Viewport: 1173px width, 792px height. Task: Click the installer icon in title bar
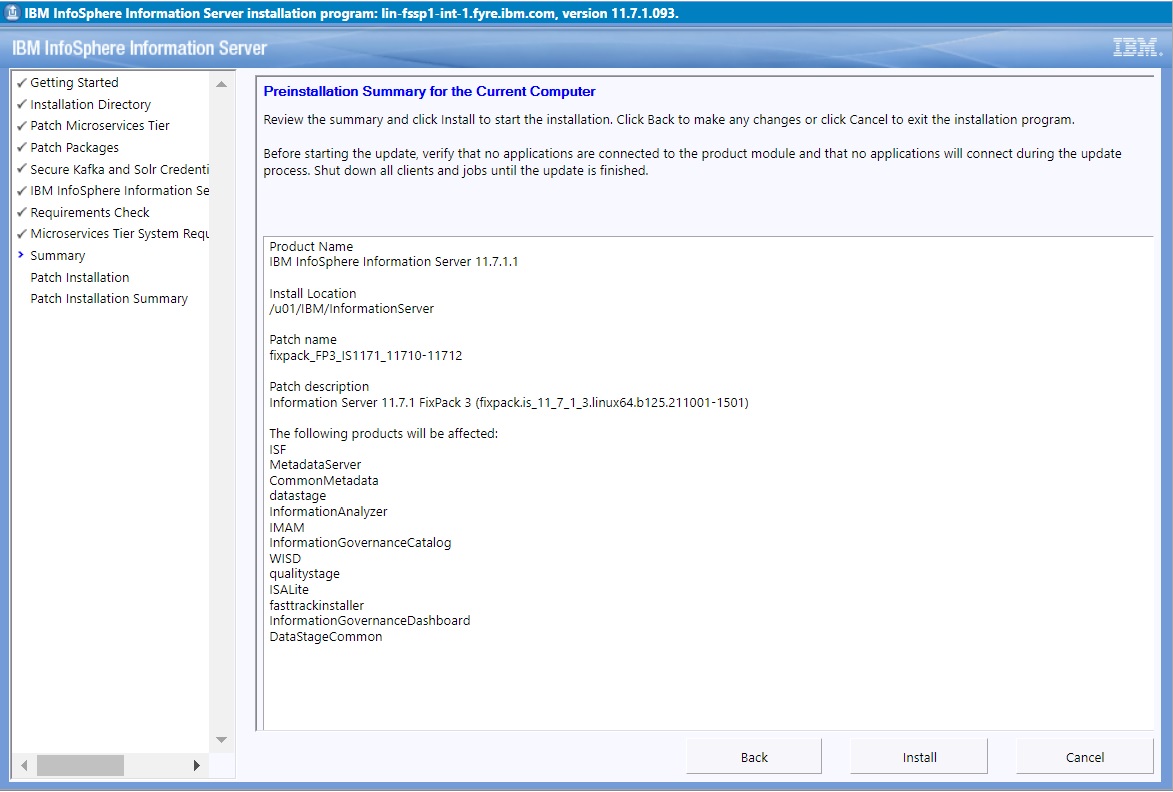click(x=12, y=14)
